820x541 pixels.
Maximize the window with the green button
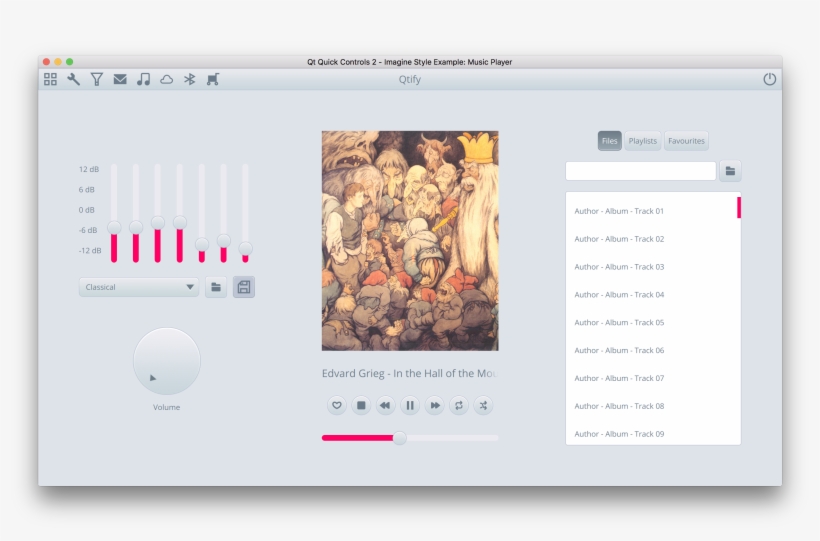(x=70, y=62)
